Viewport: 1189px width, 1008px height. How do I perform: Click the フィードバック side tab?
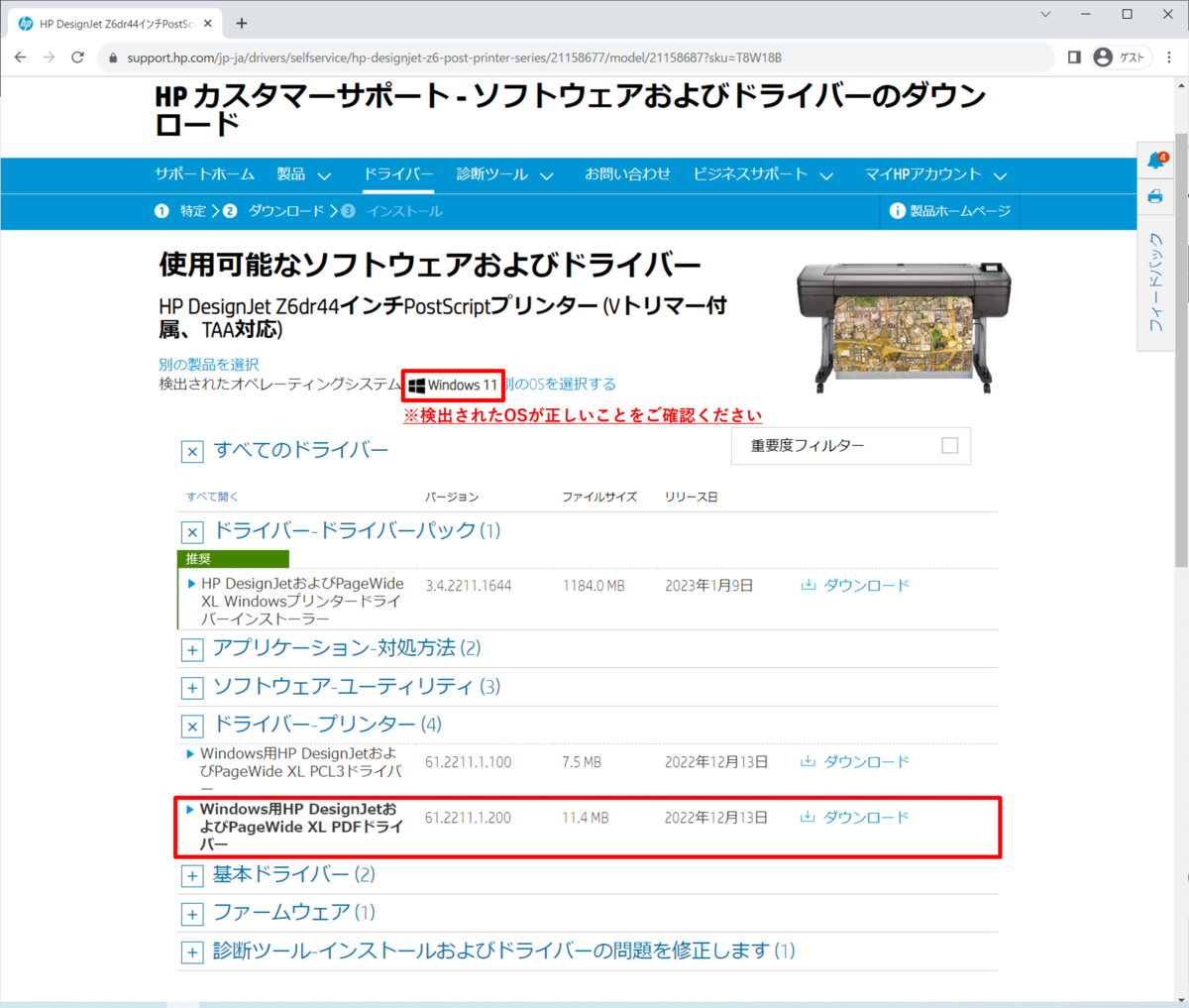pos(1155,281)
